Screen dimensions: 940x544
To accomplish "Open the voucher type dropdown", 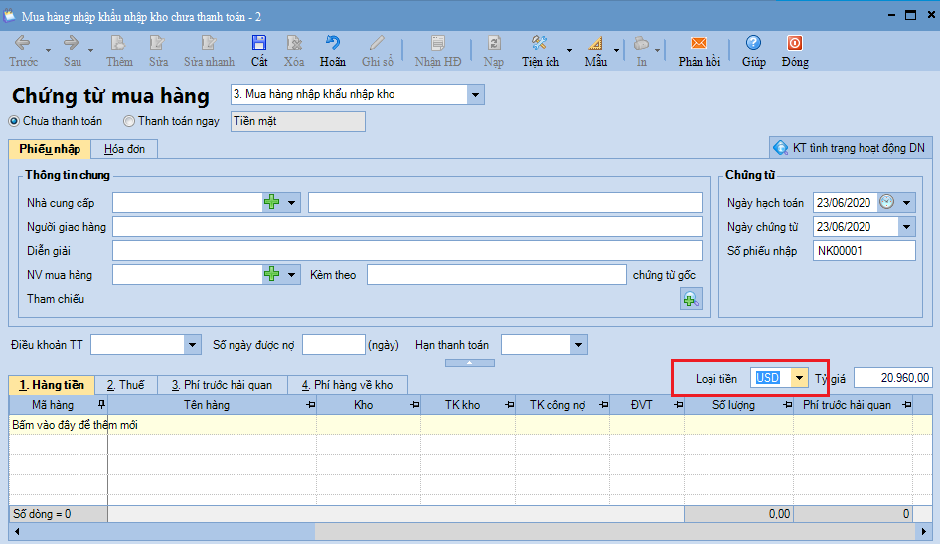I will pyautogui.click(x=475, y=94).
